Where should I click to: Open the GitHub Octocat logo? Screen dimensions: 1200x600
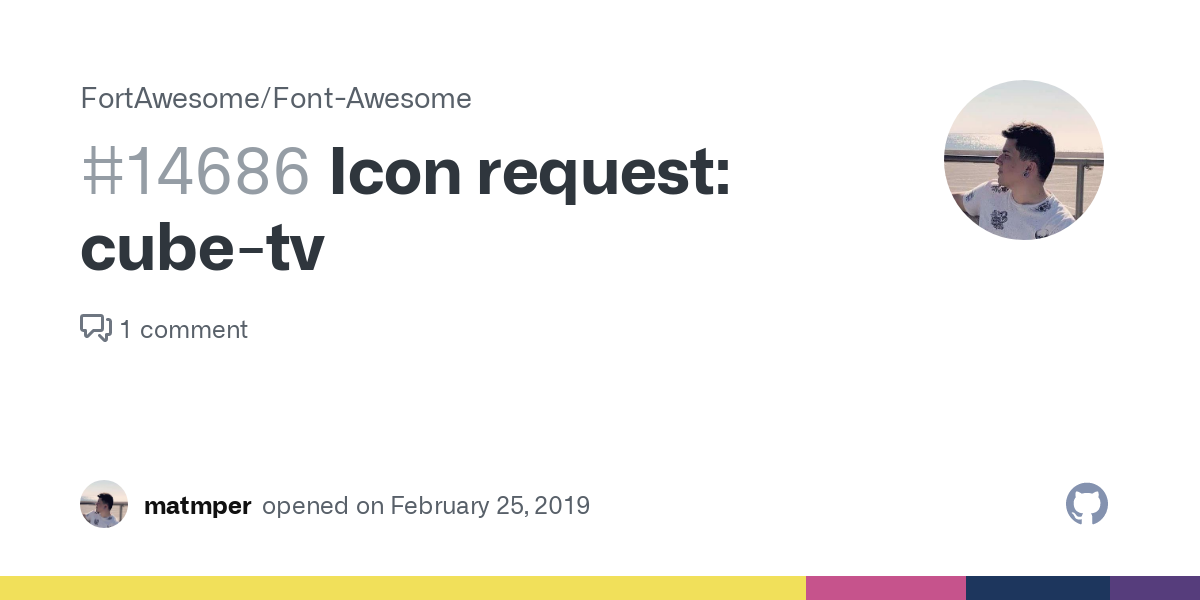click(x=1087, y=505)
